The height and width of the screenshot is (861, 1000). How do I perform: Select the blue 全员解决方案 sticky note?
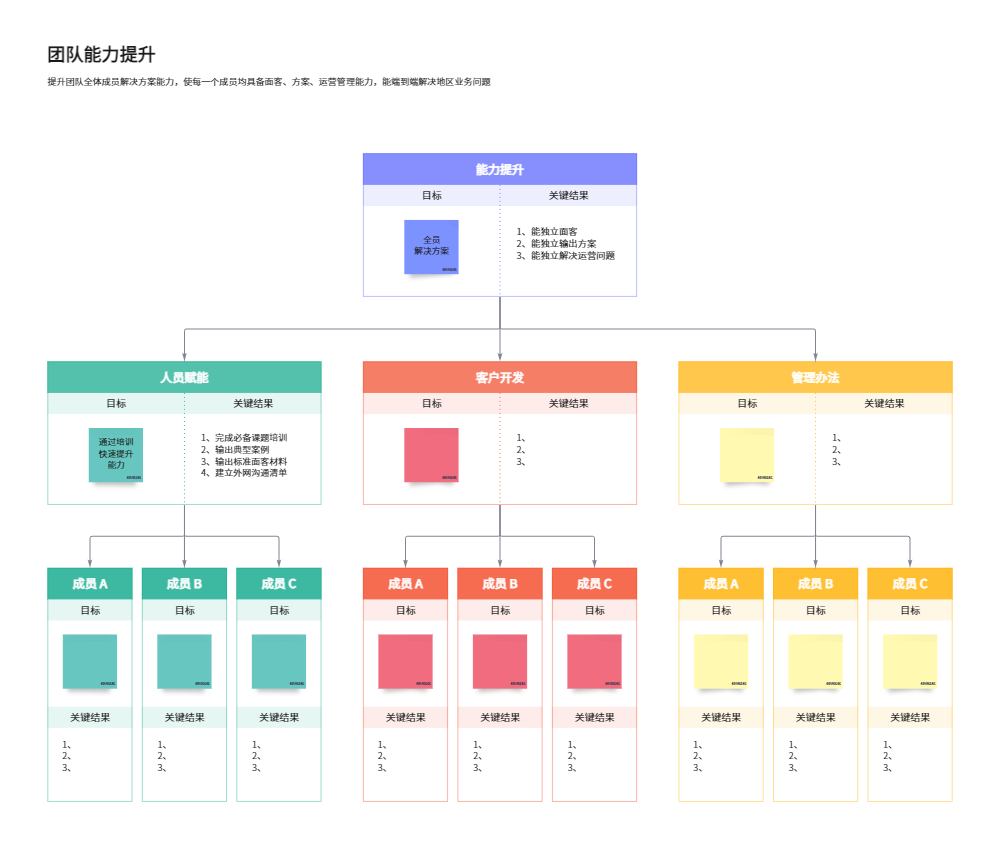click(x=430, y=245)
